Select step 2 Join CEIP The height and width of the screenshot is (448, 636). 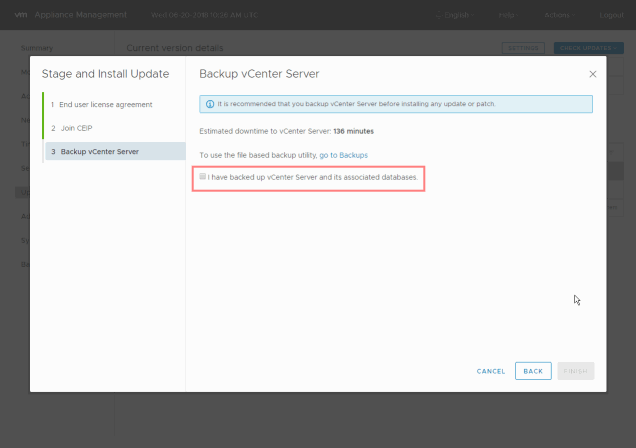click(72, 128)
